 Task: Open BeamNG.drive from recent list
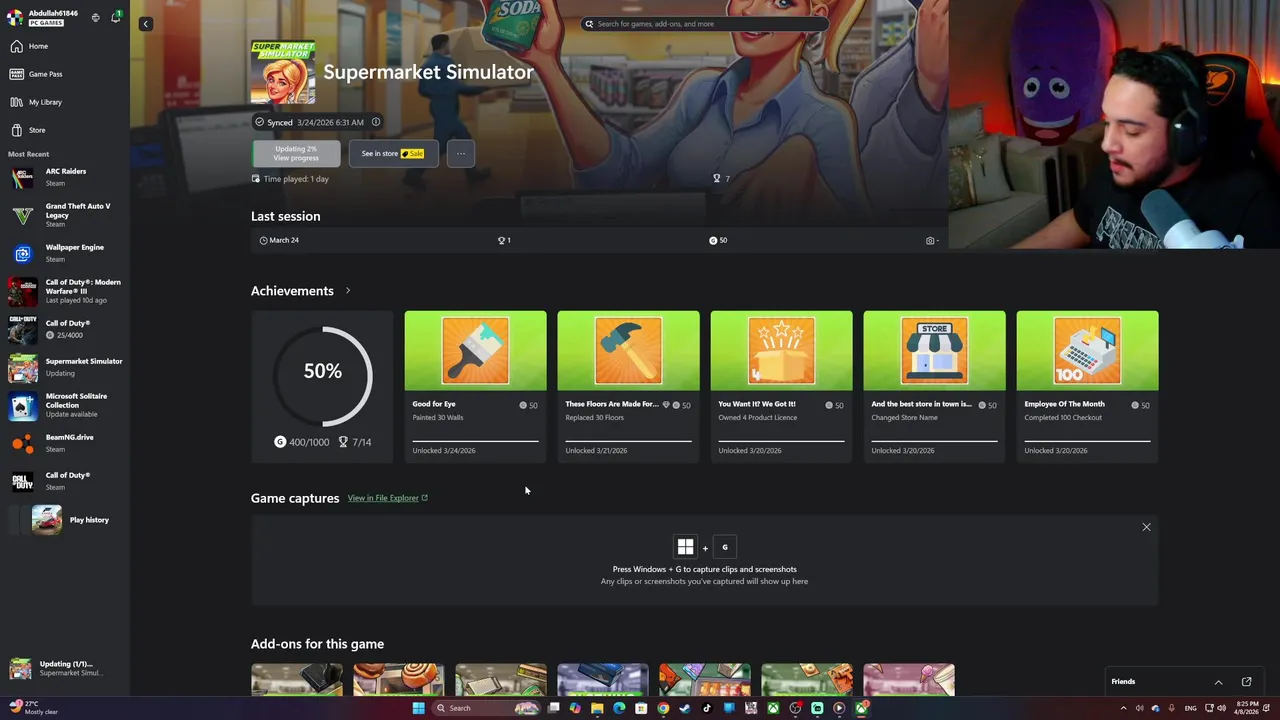coord(65,443)
